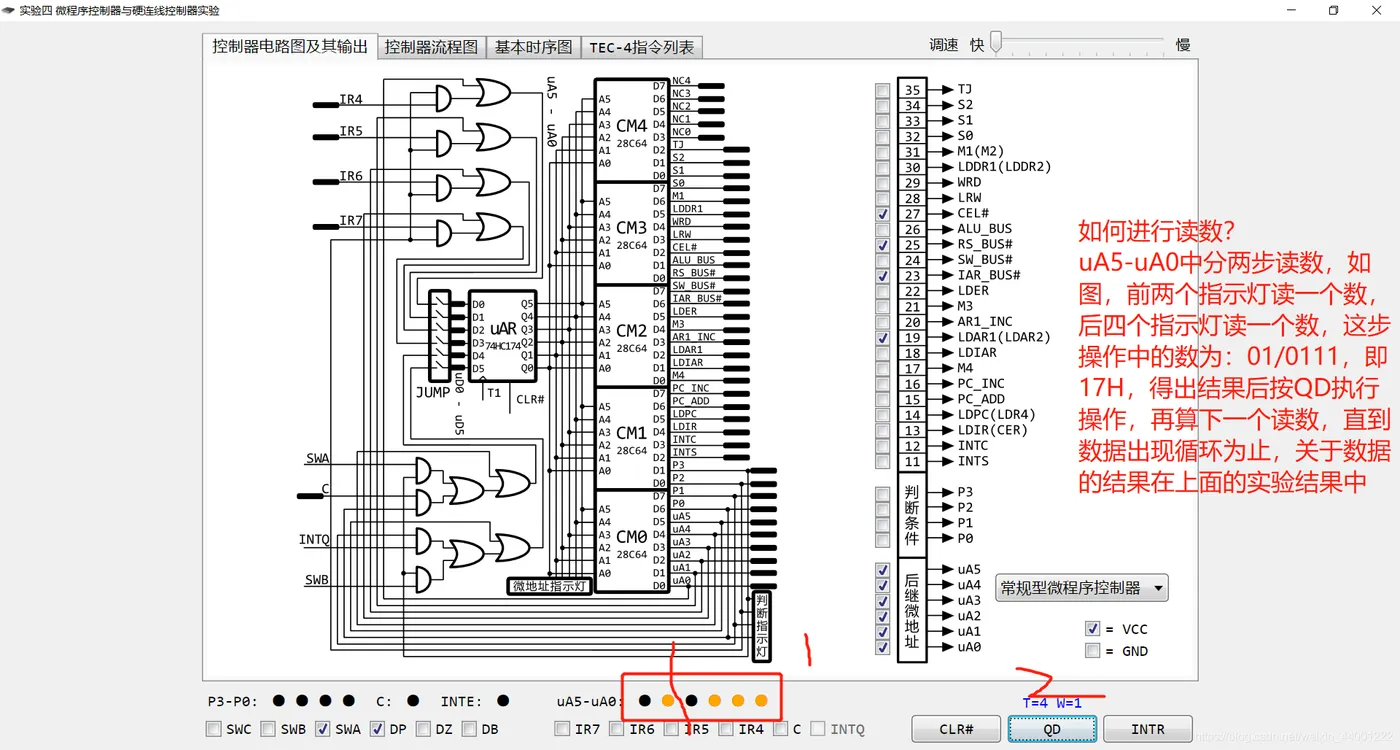Toggle the SWC checkbox
This screenshot has height=750, width=1400.
point(213,729)
